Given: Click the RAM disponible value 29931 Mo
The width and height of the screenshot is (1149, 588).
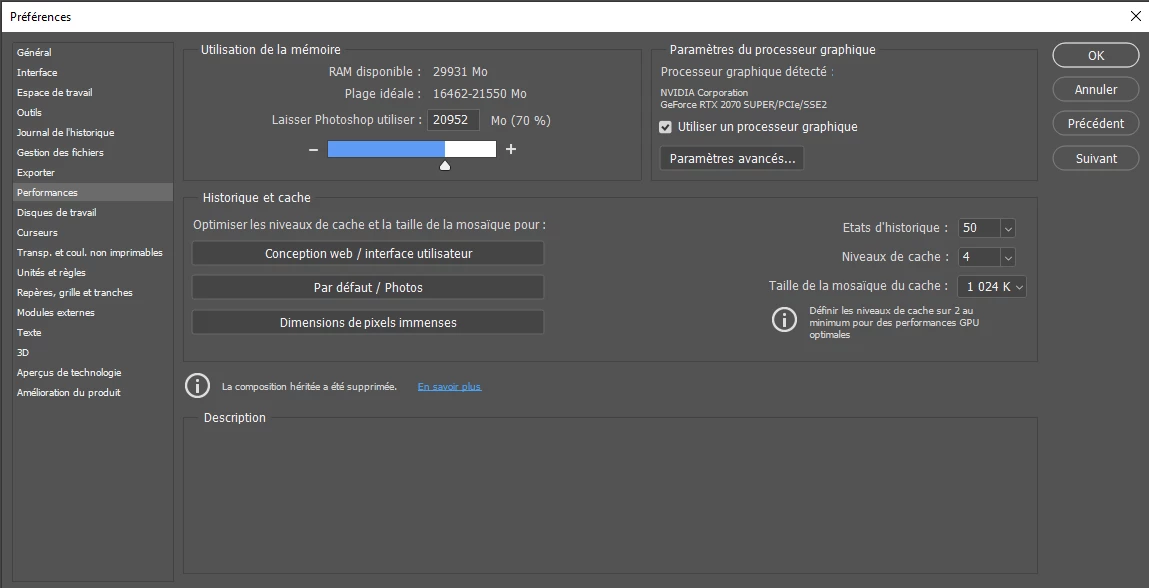Looking at the screenshot, I should coord(460,72).
